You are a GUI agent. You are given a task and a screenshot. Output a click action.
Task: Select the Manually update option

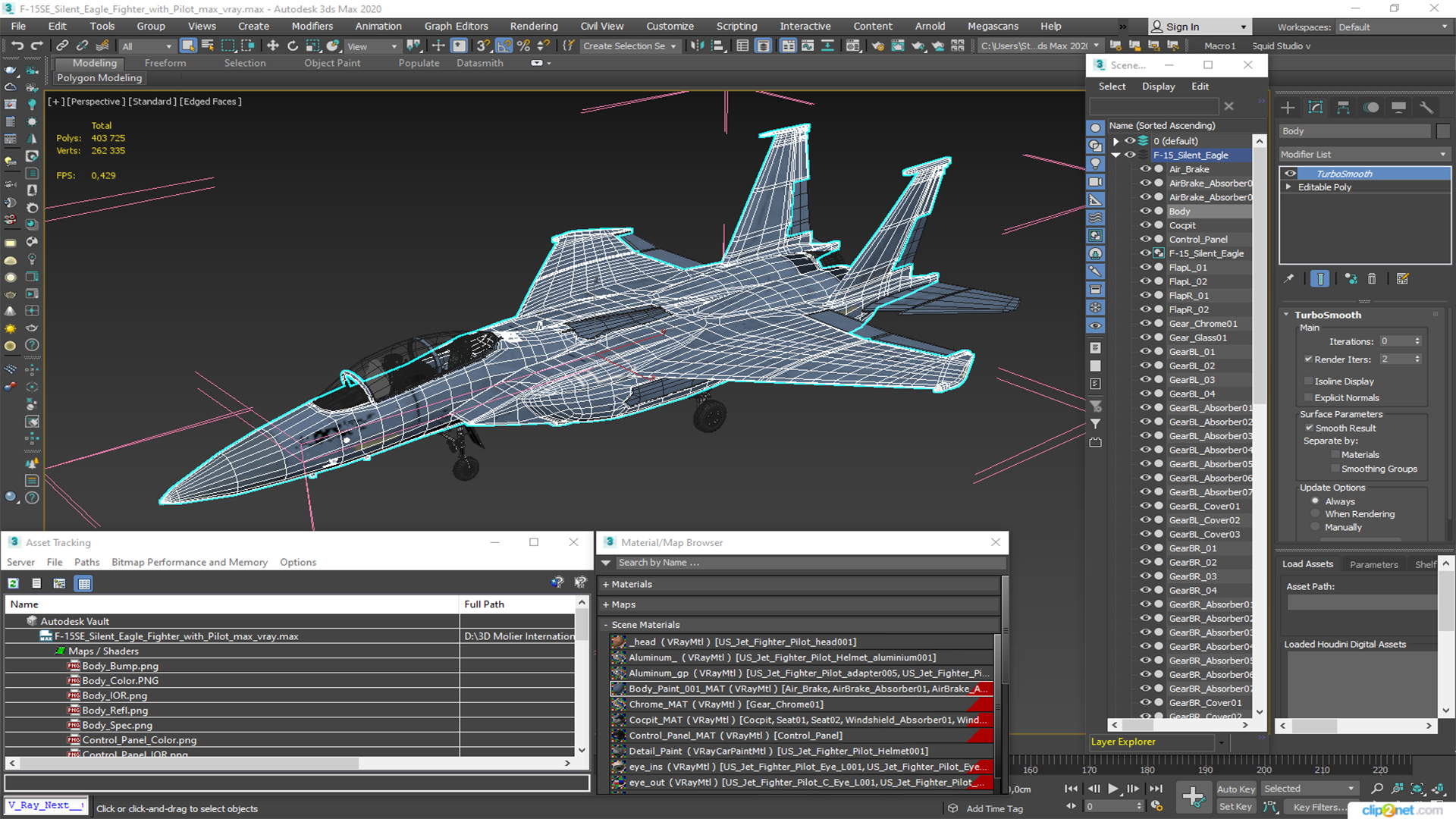1315,528
